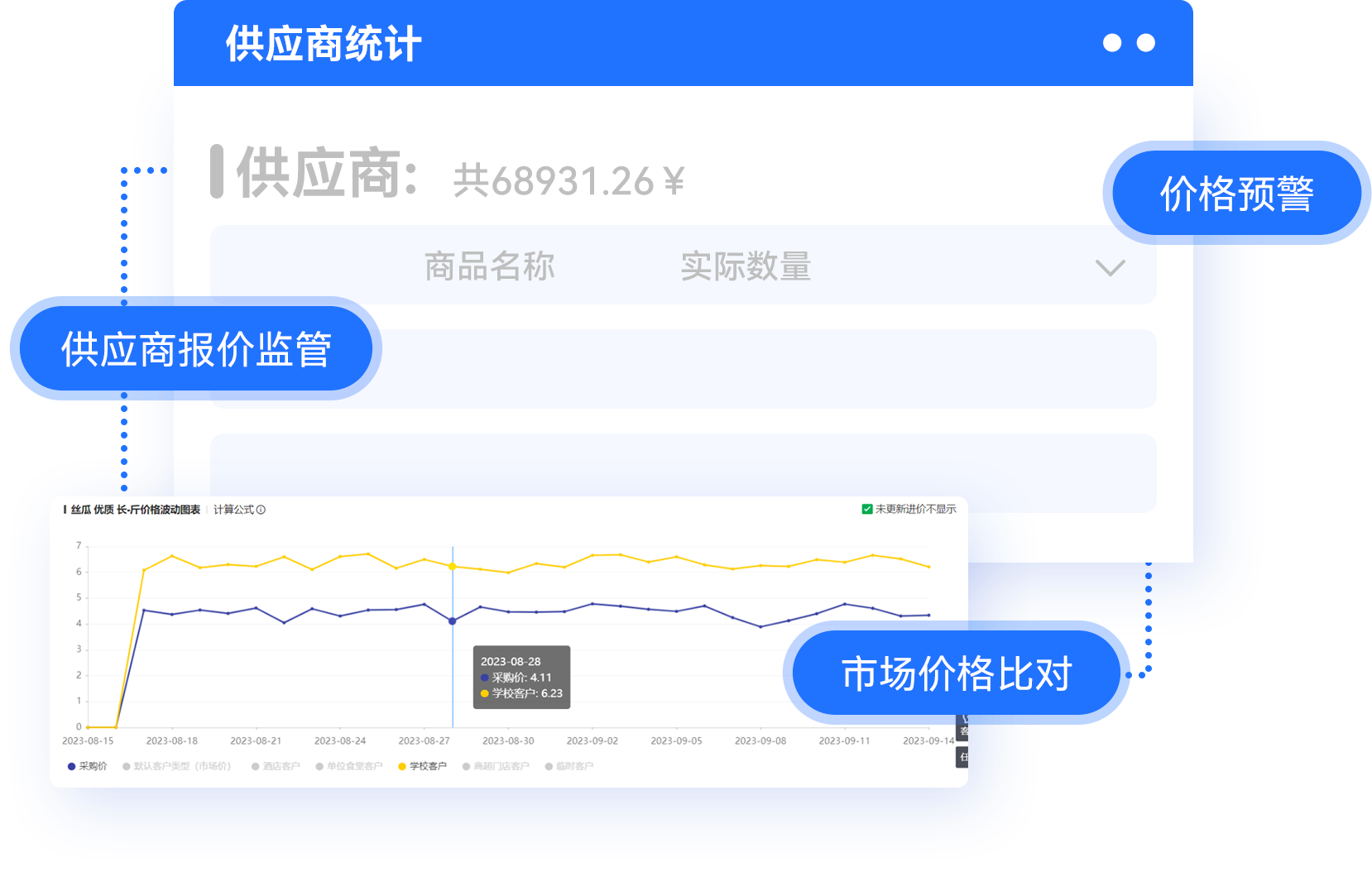This screenshot has width=1372, height=872.
Task: Click the 计算公式 label link
Action: coord(233,510)
